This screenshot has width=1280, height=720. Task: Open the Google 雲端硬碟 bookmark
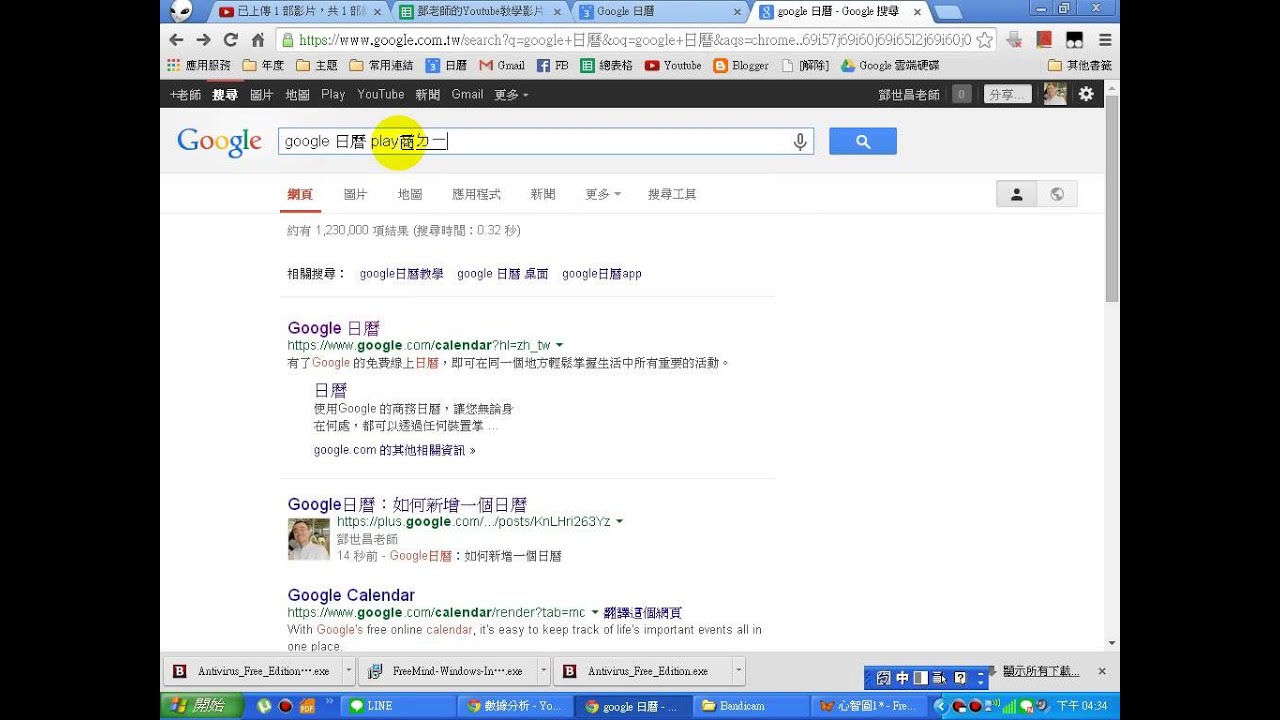click(890, 65)
